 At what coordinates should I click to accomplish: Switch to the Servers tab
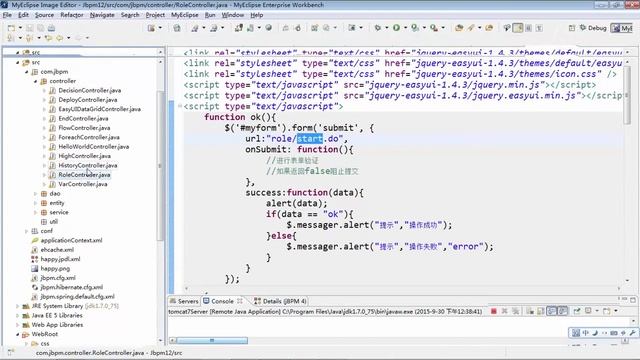pos(184,301)
